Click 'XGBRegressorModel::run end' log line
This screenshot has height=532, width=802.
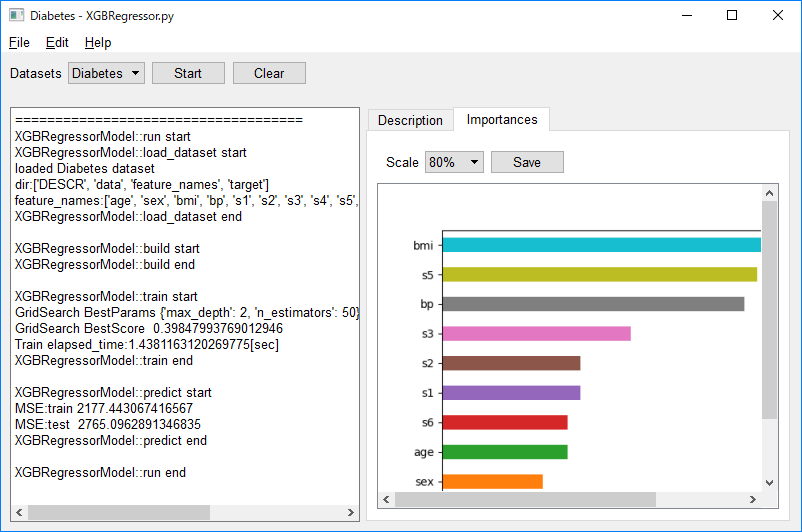coord(100,472)
